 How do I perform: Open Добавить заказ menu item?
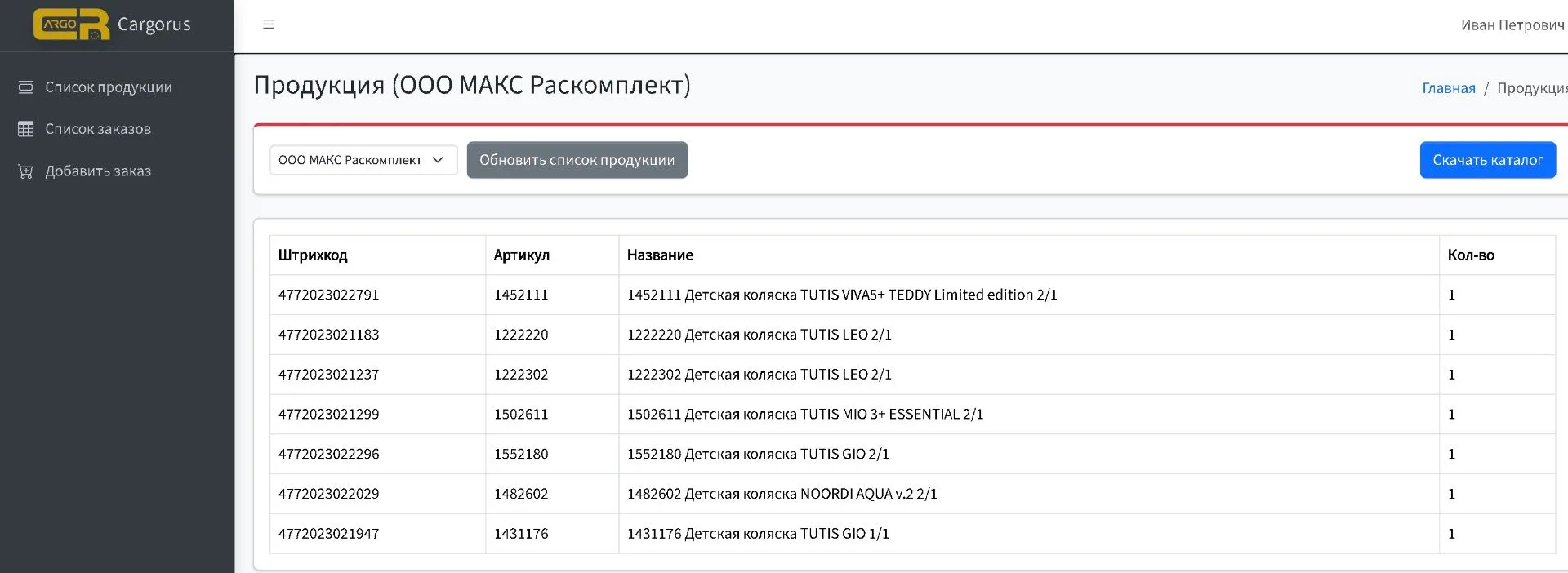tap(98, 171)
